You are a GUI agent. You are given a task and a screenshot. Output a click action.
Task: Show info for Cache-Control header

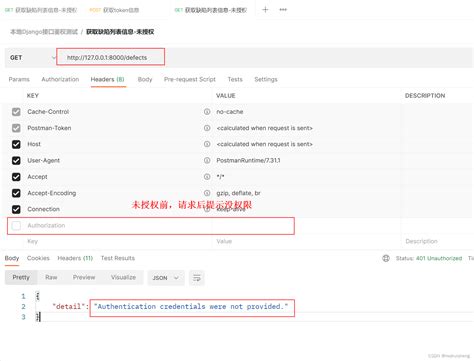point(207,112)
